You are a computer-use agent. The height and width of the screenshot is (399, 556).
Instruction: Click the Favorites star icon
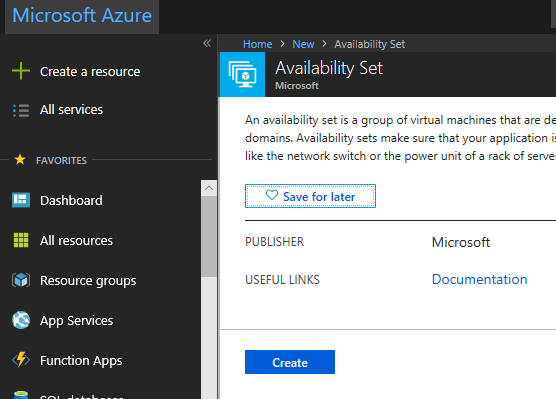pyautogui.click(x=20, y=160)
